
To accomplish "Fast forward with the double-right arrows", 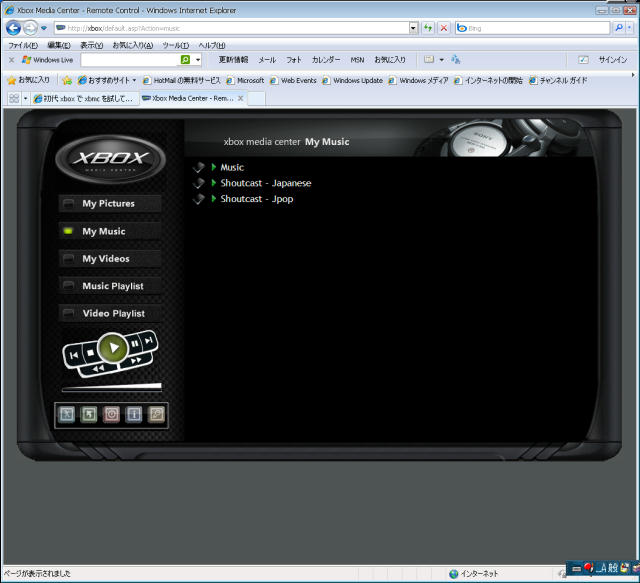I will point(135,360).
